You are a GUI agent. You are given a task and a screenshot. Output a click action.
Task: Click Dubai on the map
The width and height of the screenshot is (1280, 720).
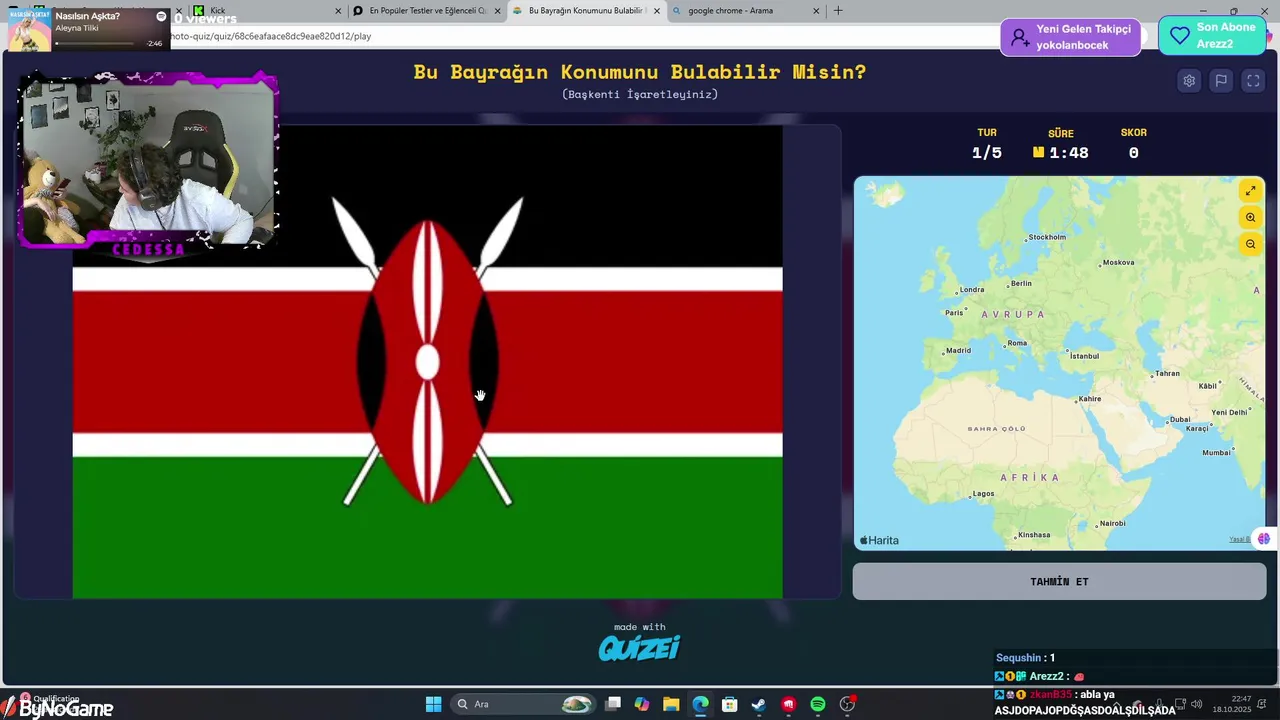pyautogui.click(x=1177, y=420)
